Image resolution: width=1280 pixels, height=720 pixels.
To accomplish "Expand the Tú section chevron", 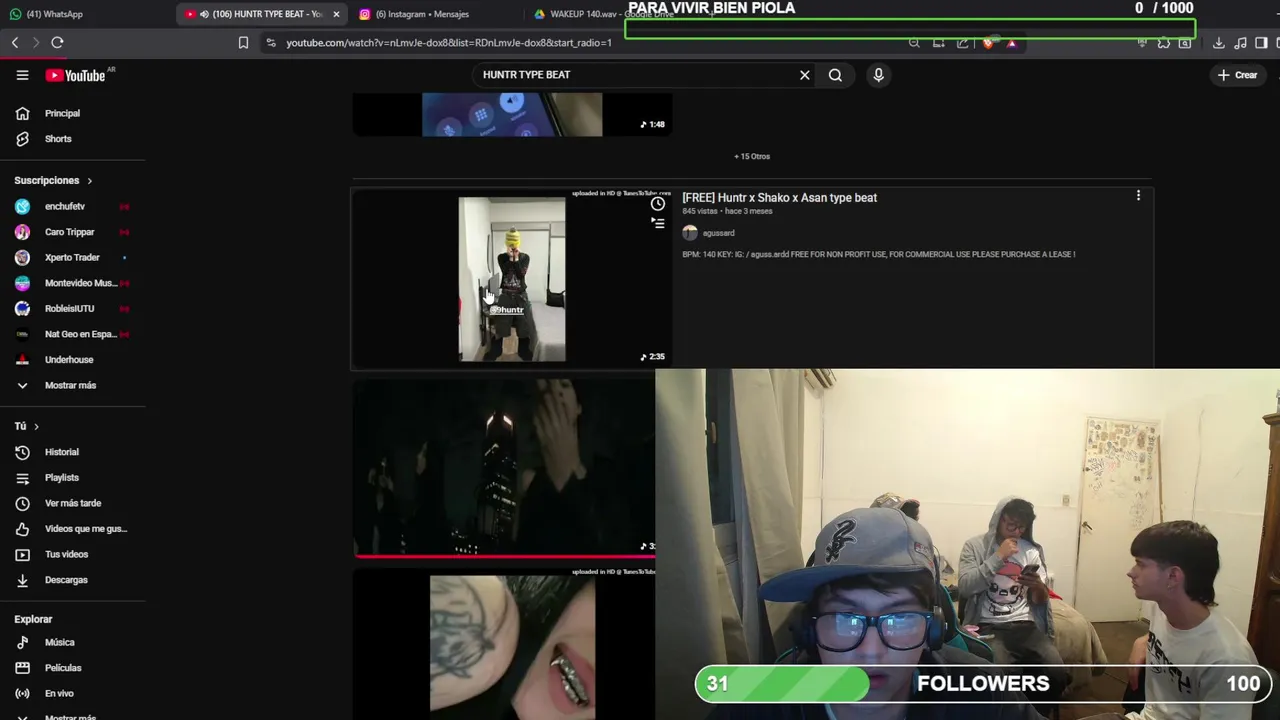I will pos(36,427).
